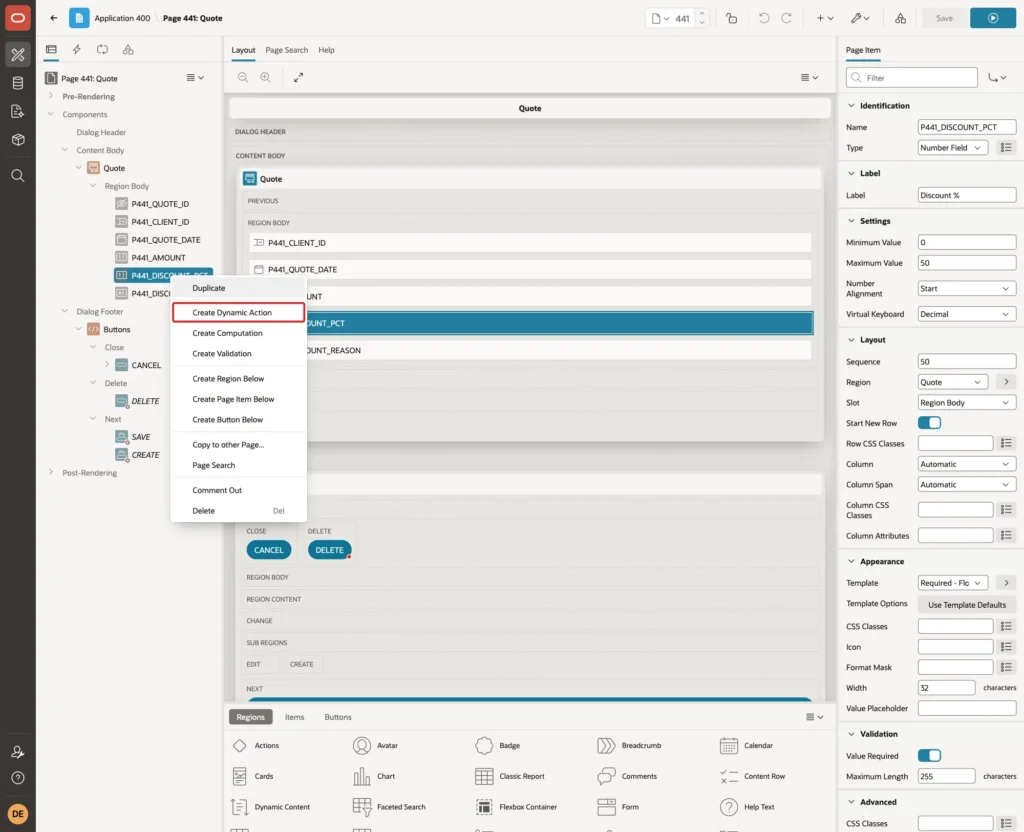Switch to the Dynamic Actions lightning tab
Image resolution: width=1024 pixels, height=832 pixels.
(76, 50)
